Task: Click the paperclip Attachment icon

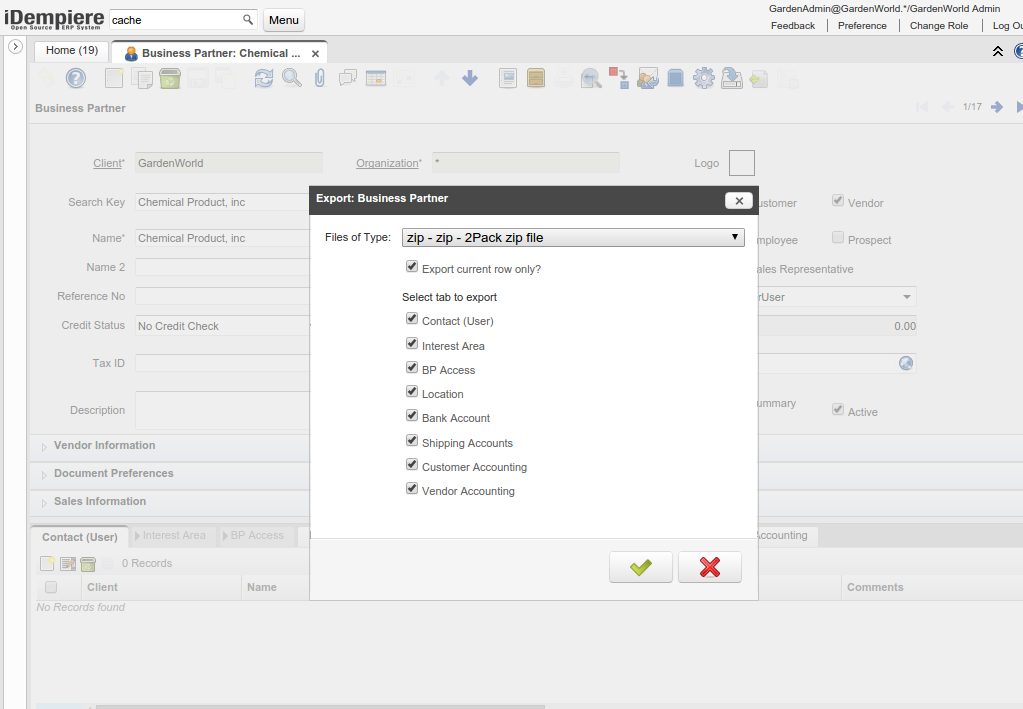Action: pos(319,78)
